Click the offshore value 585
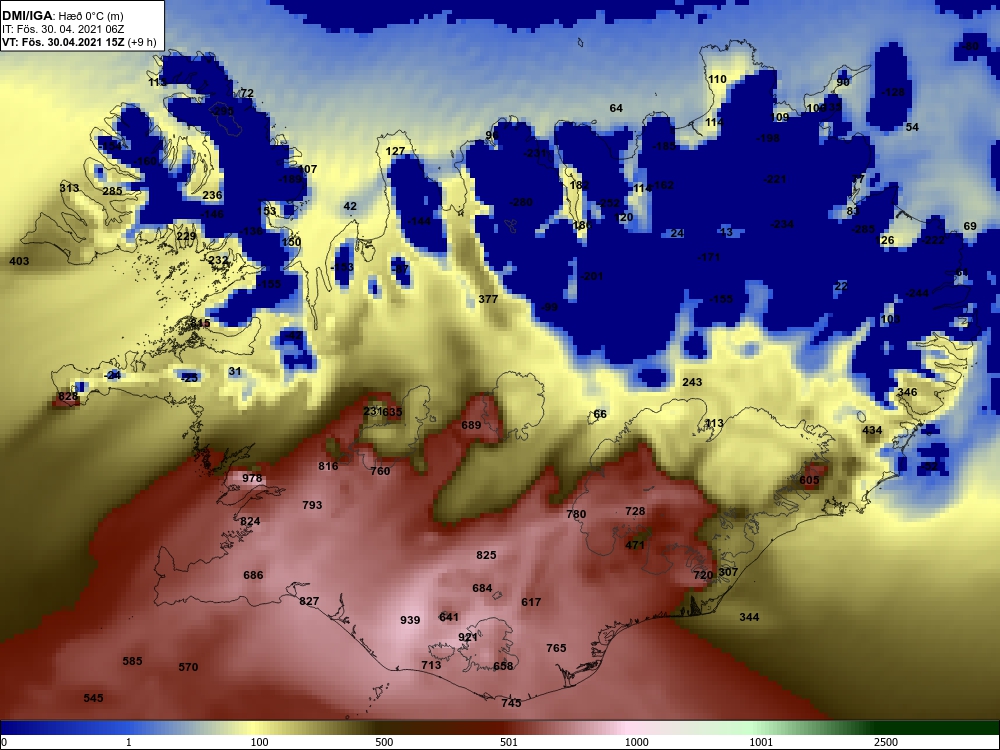1000x750 pixels. click(x=132, y=661)
